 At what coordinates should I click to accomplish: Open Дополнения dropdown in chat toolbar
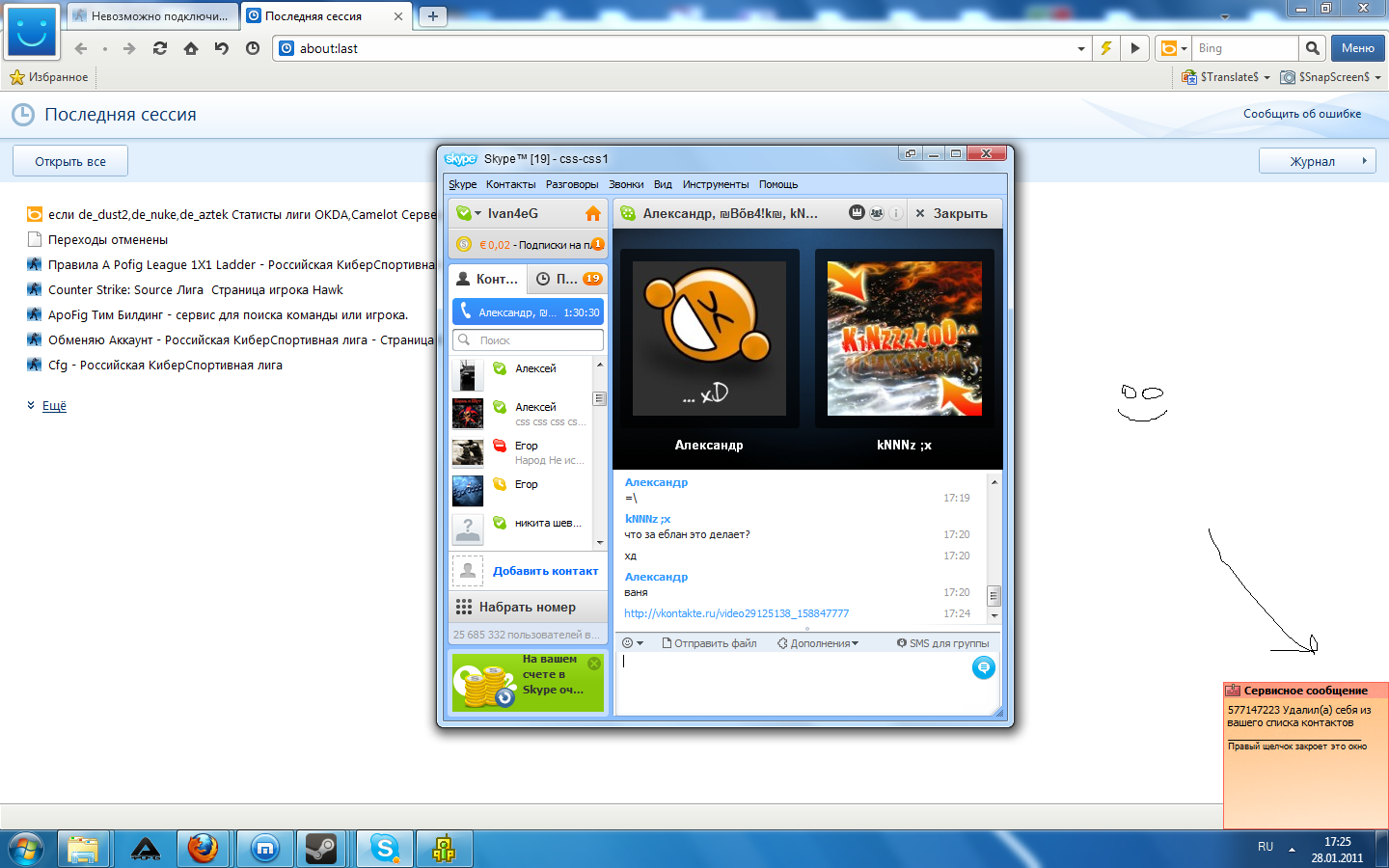[x=818, y=643]
